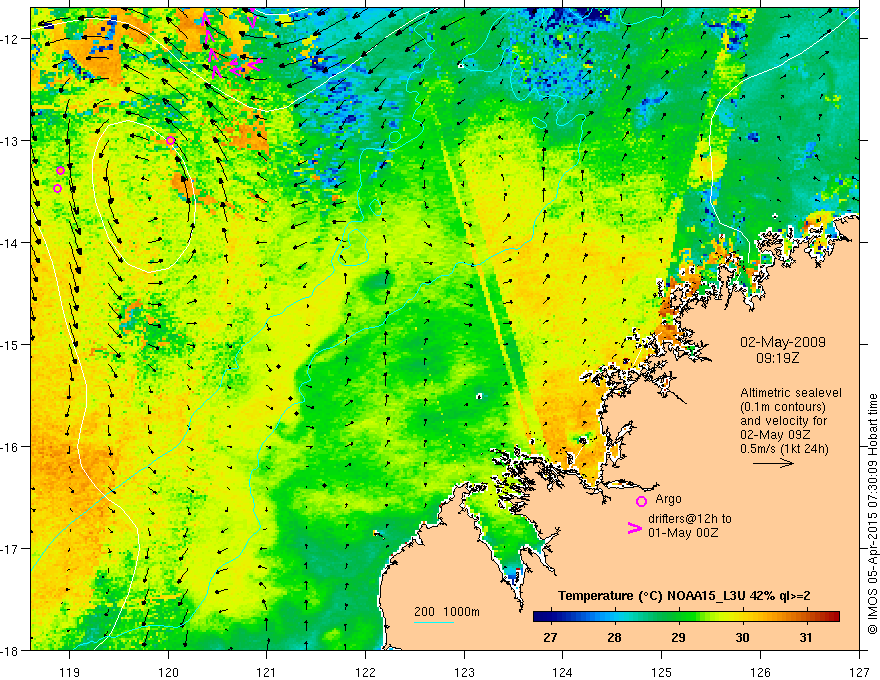Click the 'drifters@12h to' legend label
Screen dimensions: 880x680
pyautogui.click(x=690, y=519)
